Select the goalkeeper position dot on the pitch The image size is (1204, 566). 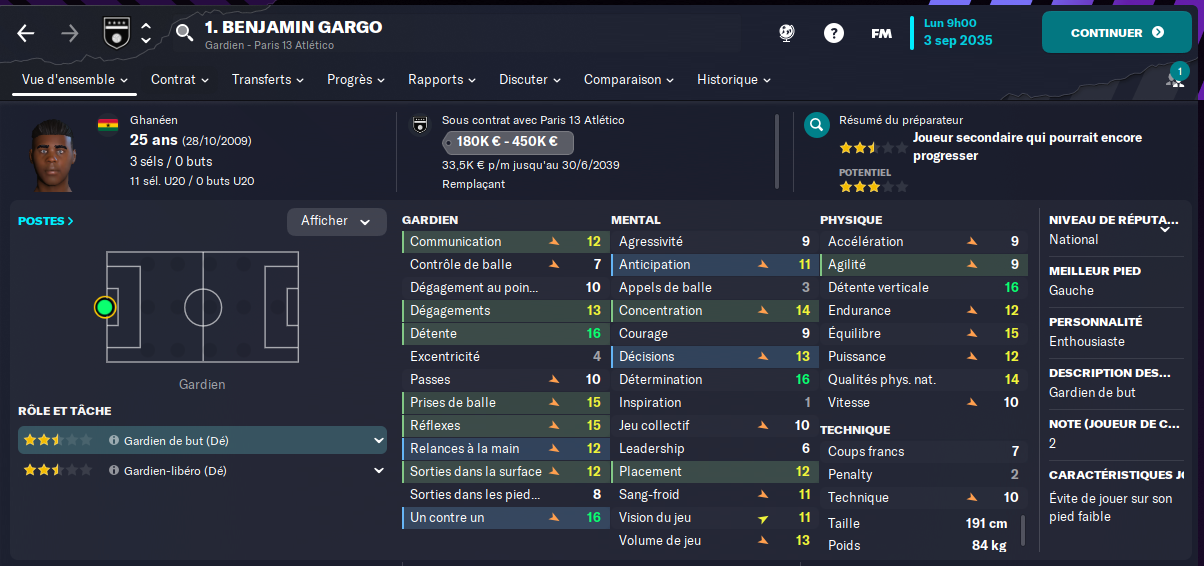coord(105,307)
